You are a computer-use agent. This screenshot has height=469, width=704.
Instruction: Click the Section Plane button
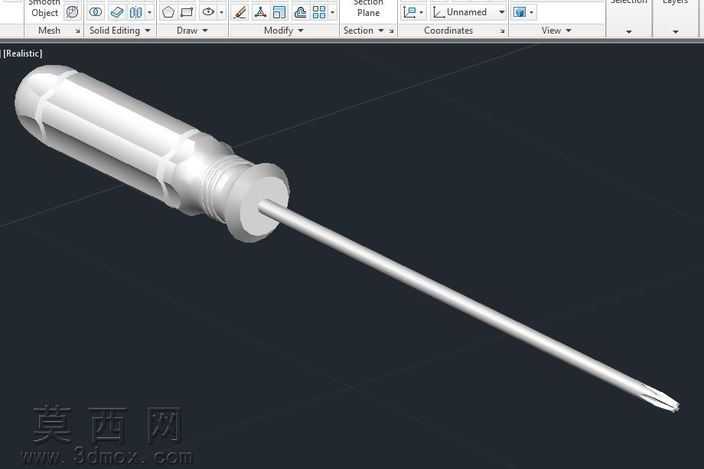[368, 9]
